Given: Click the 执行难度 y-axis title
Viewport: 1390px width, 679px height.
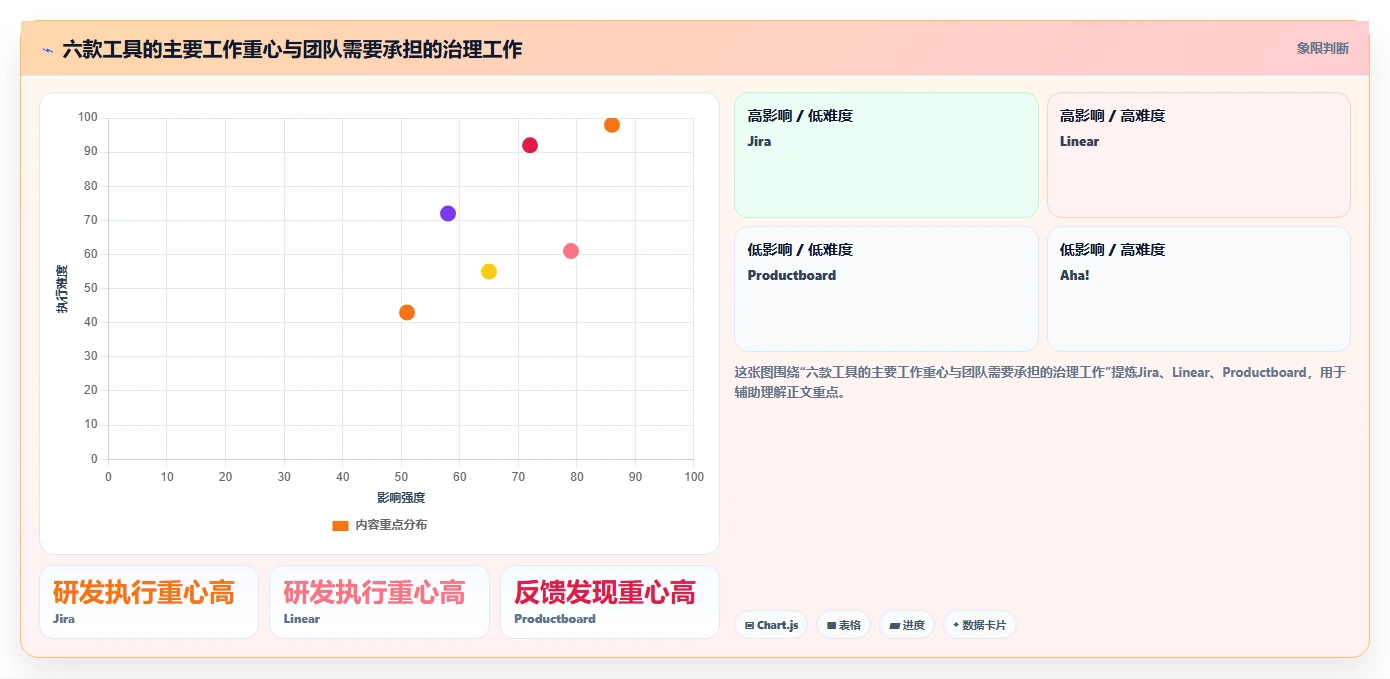Looking at the screenshot, I should coord(62,289).
